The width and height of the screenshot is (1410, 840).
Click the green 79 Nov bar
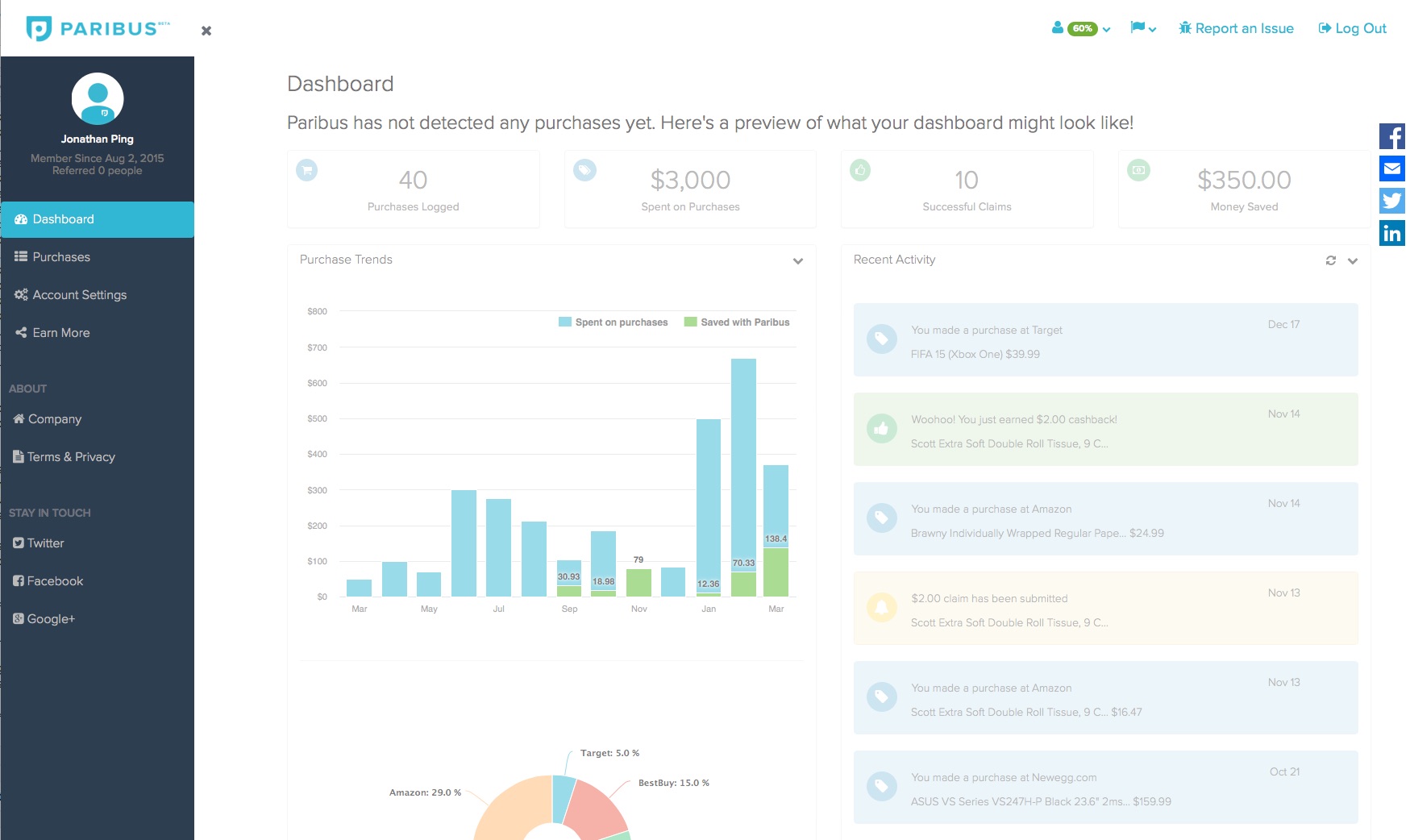pyautogui.click(x=638, y=583)
